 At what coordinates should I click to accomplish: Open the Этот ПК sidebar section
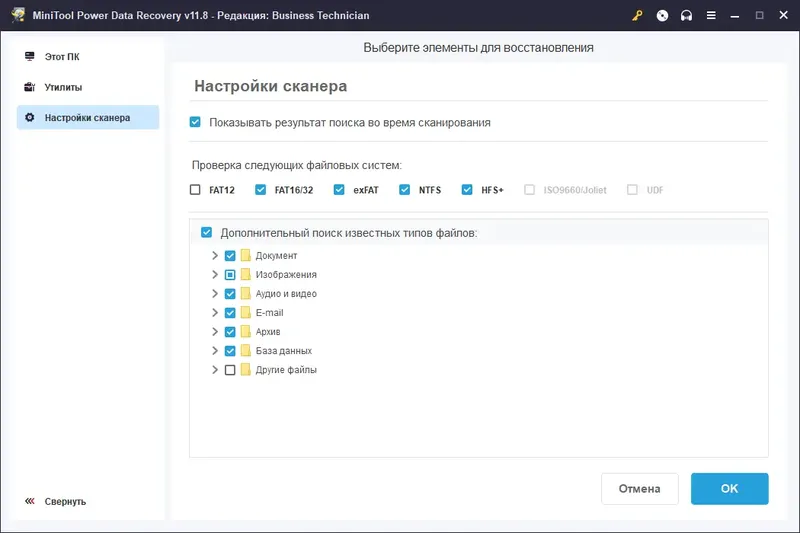88,56
